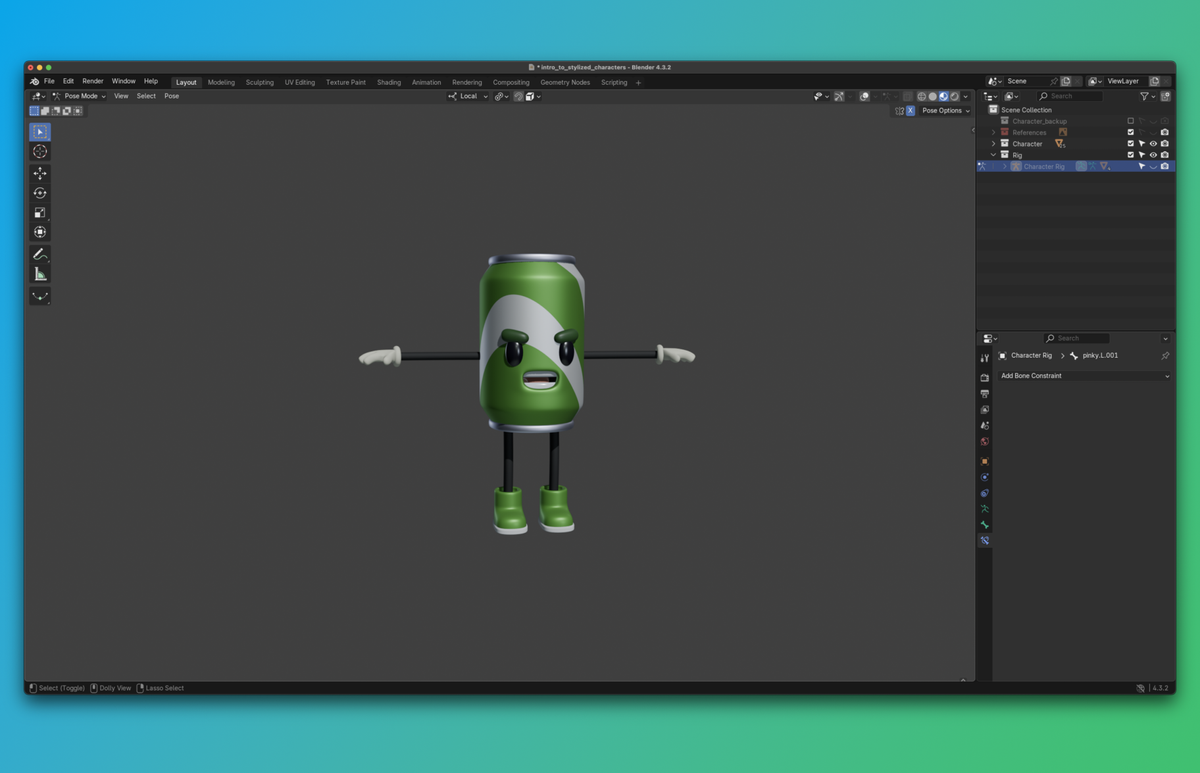Image resolution: width=1200 pixels, height=773 pixels.
Task: Activate the Annotate tool
Action: pyautogui.click(x=40, y=254)
